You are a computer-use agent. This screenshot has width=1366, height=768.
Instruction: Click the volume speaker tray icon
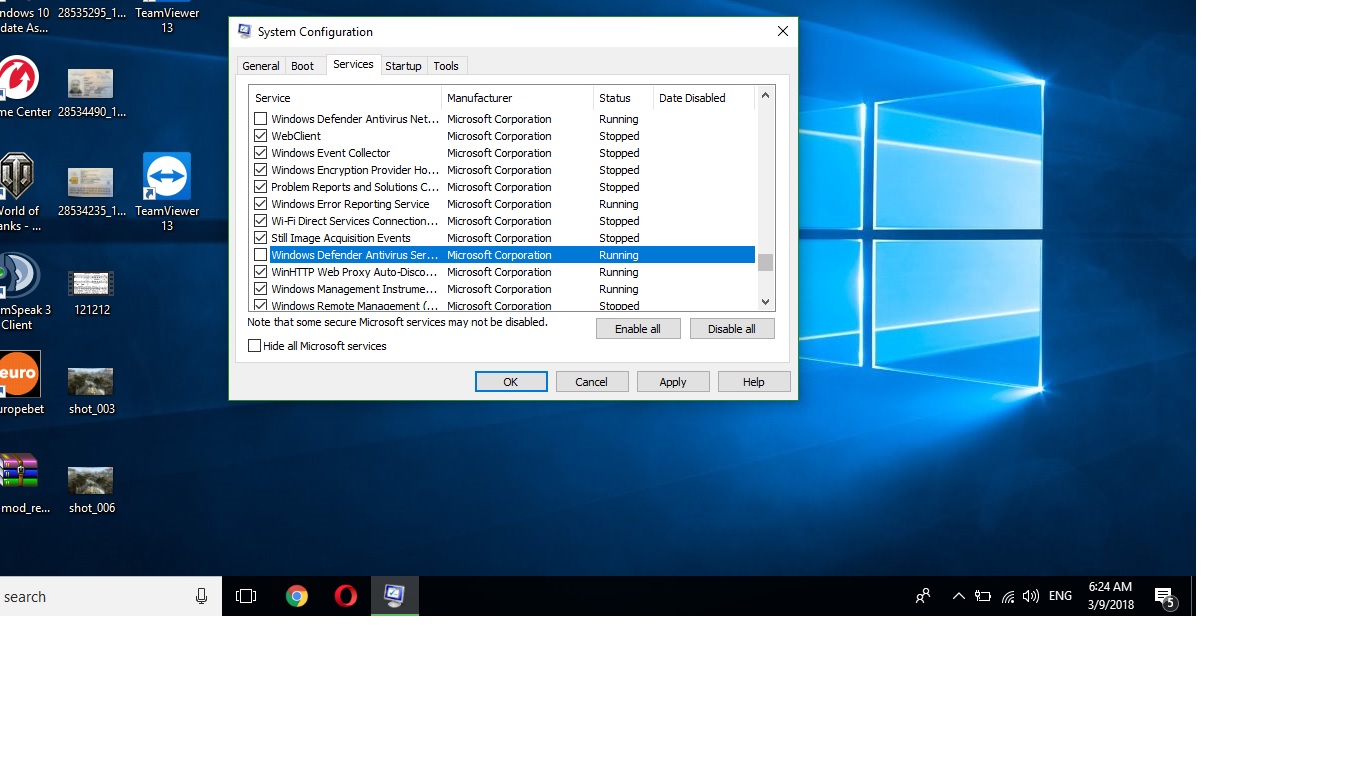(x=1031, y=597)
